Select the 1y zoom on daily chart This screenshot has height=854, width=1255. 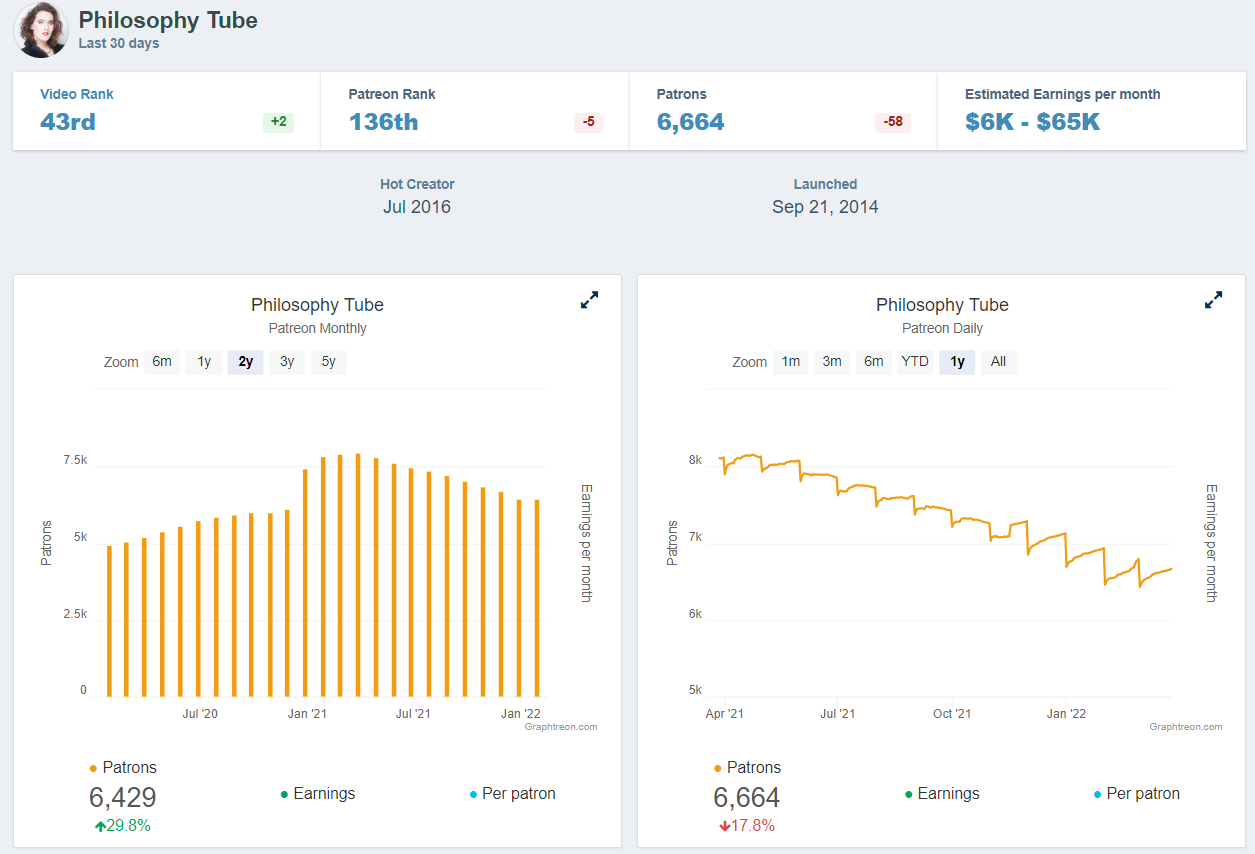tap(957, 362)
